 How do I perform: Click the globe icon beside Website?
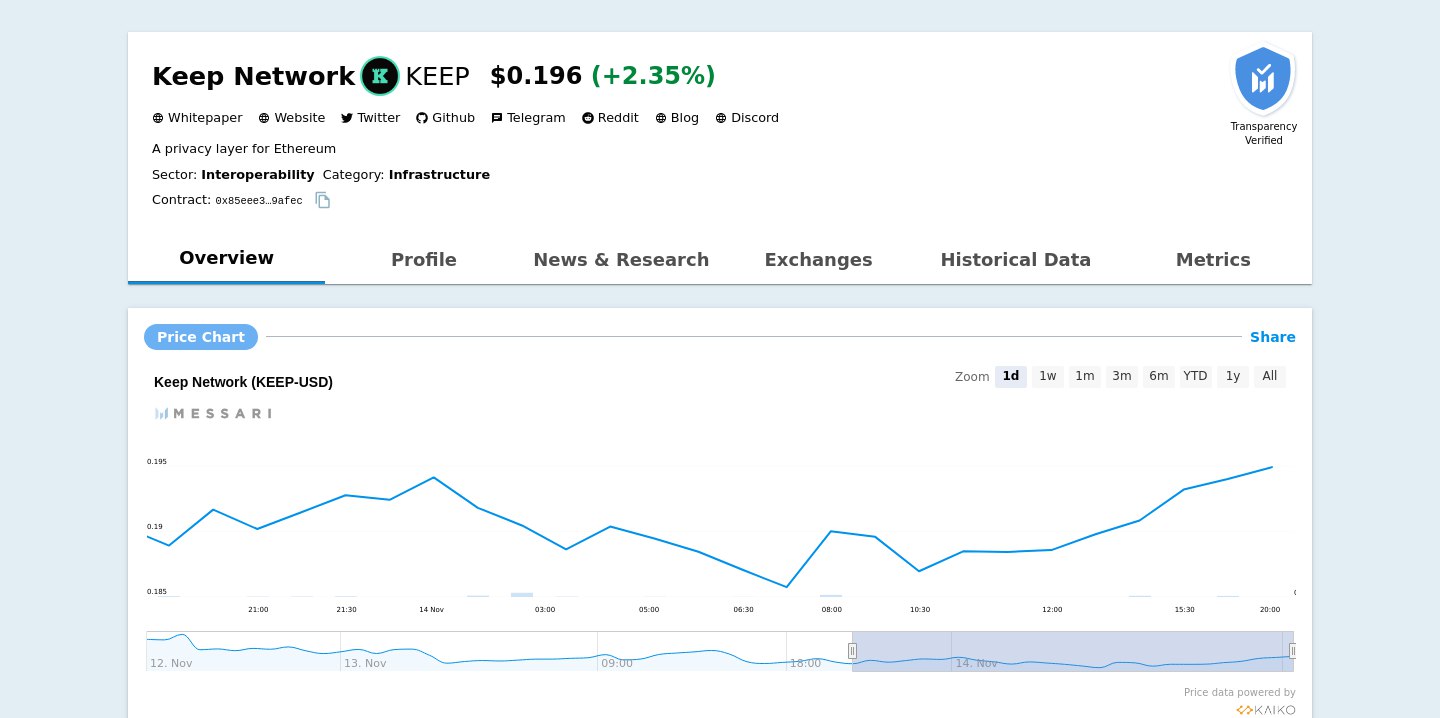pos(264,118)
